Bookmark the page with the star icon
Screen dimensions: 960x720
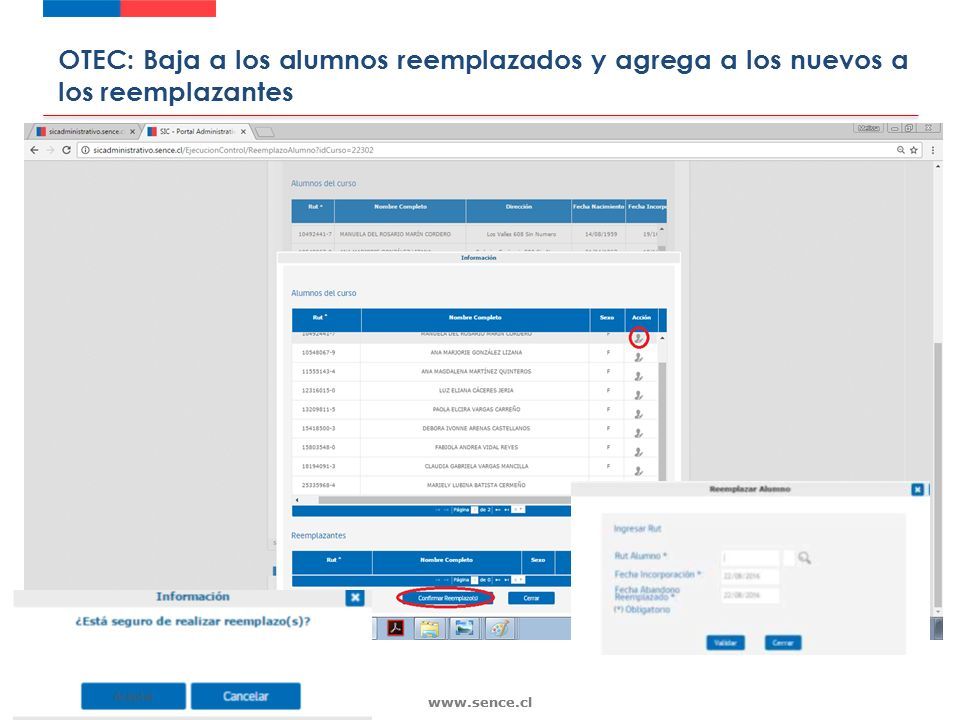[x=913, y=150]
